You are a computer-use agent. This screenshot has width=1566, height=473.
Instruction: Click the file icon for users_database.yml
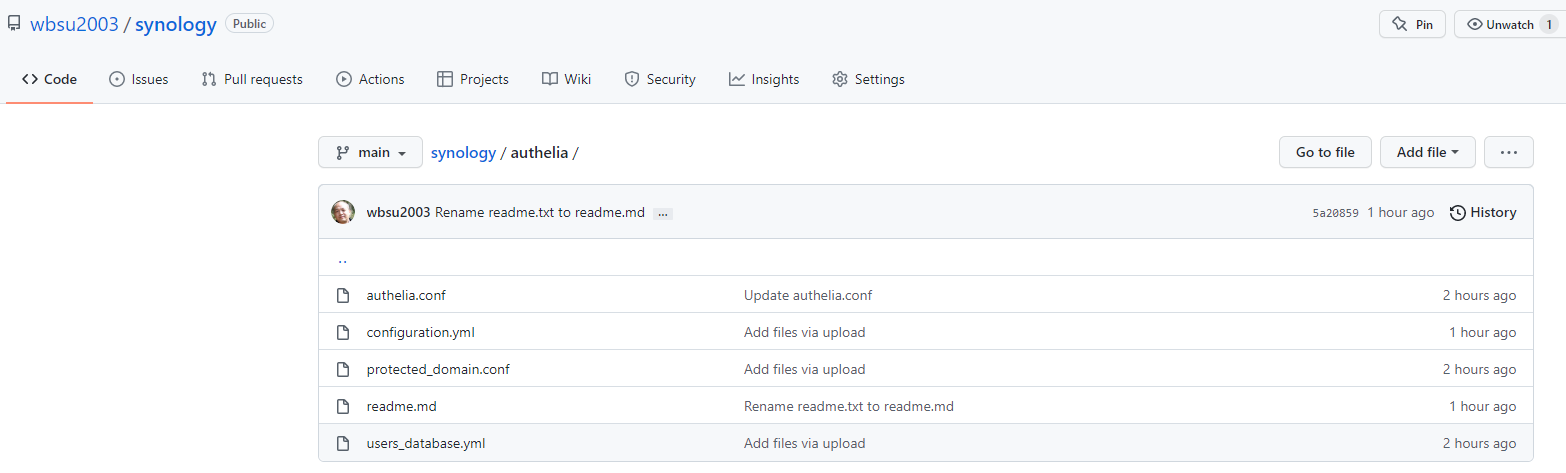click(x=343, y=443)
